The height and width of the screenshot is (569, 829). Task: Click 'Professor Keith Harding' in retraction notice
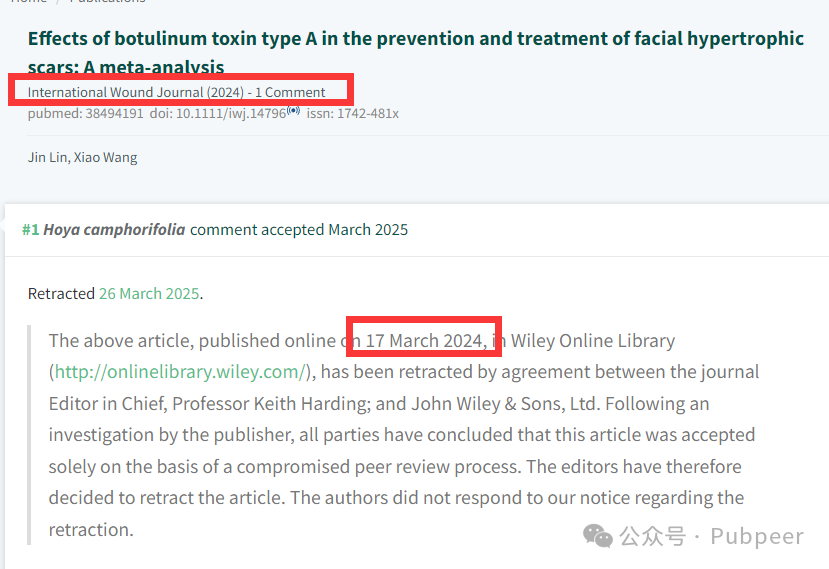[x=271, y=403]
